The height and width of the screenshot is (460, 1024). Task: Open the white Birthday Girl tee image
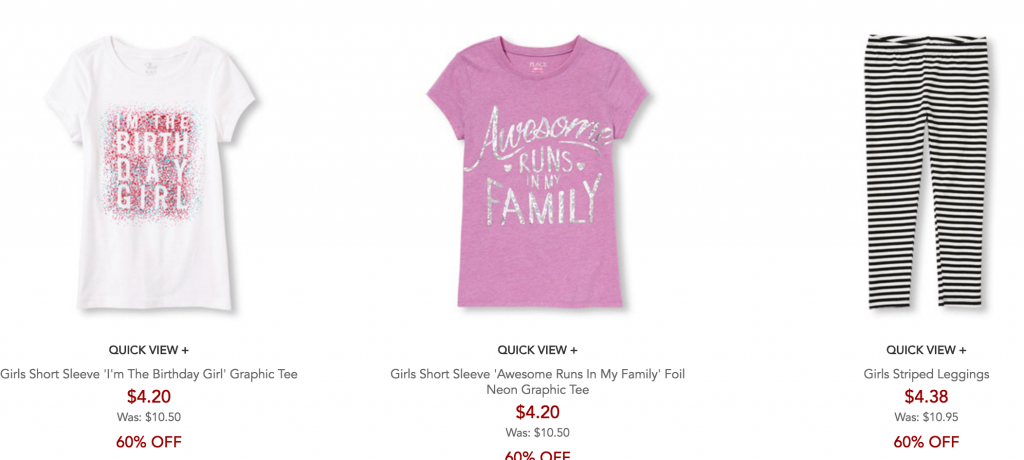pos(150,172)
